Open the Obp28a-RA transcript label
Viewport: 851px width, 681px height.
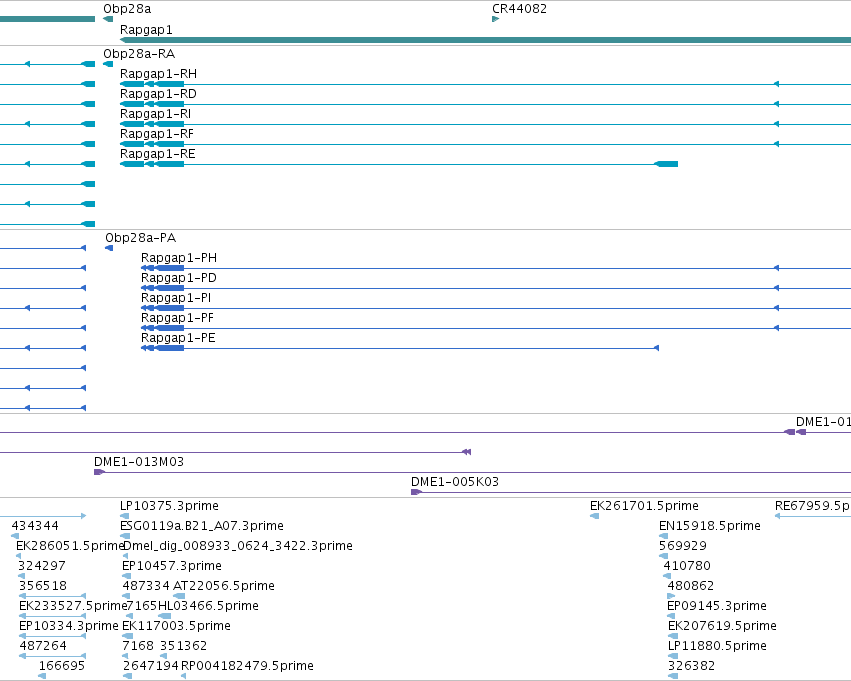(x=139, y=54)
